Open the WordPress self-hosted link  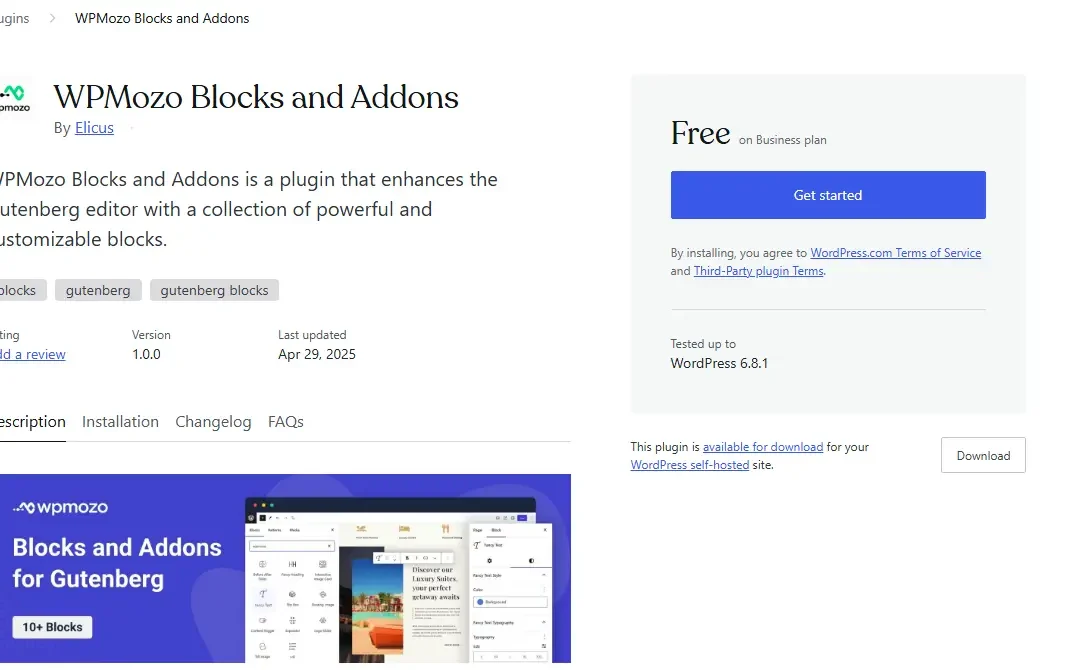tap(689, 465)
